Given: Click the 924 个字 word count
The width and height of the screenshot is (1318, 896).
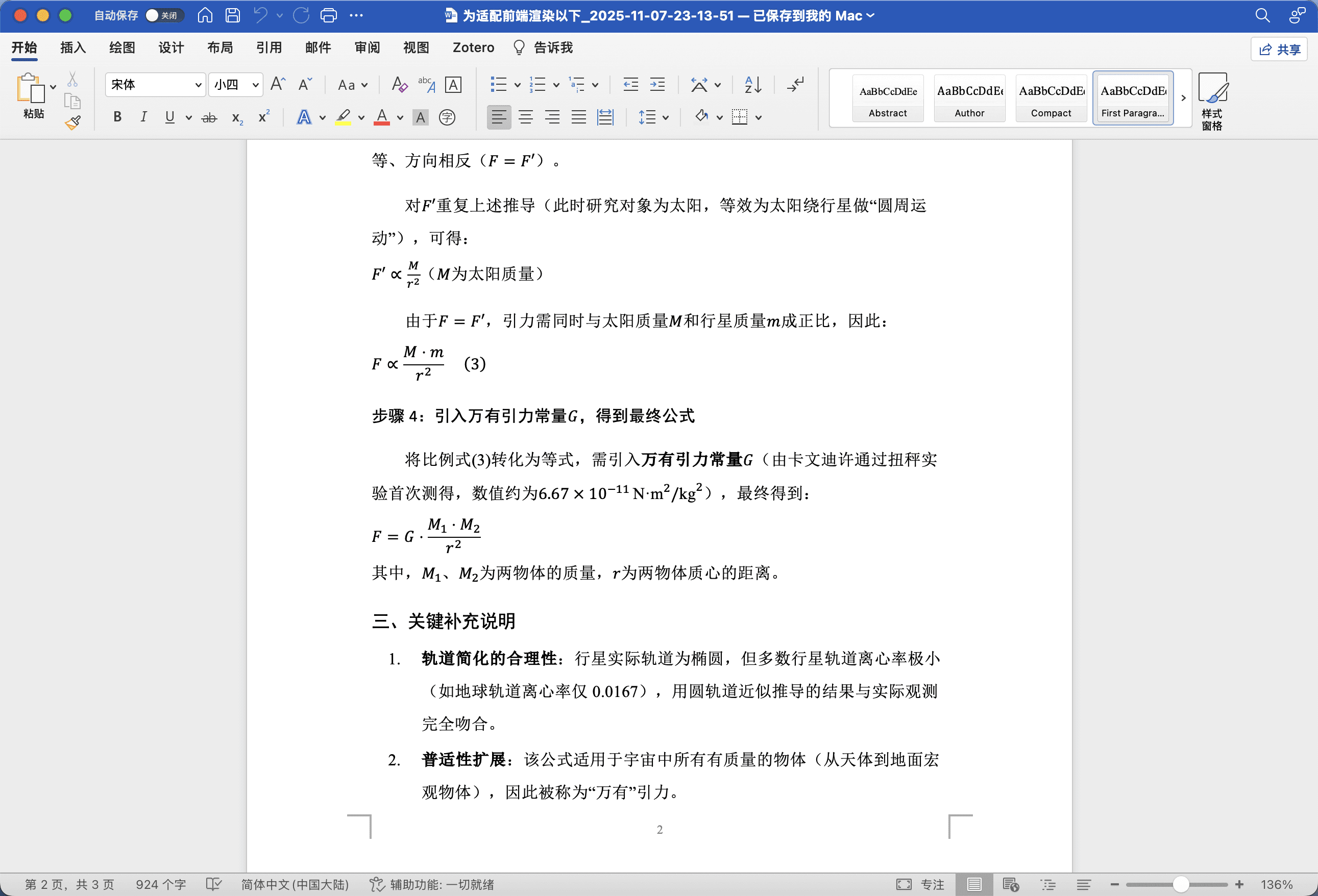Looking at the screenshot, I should click(x=160, y=884).
